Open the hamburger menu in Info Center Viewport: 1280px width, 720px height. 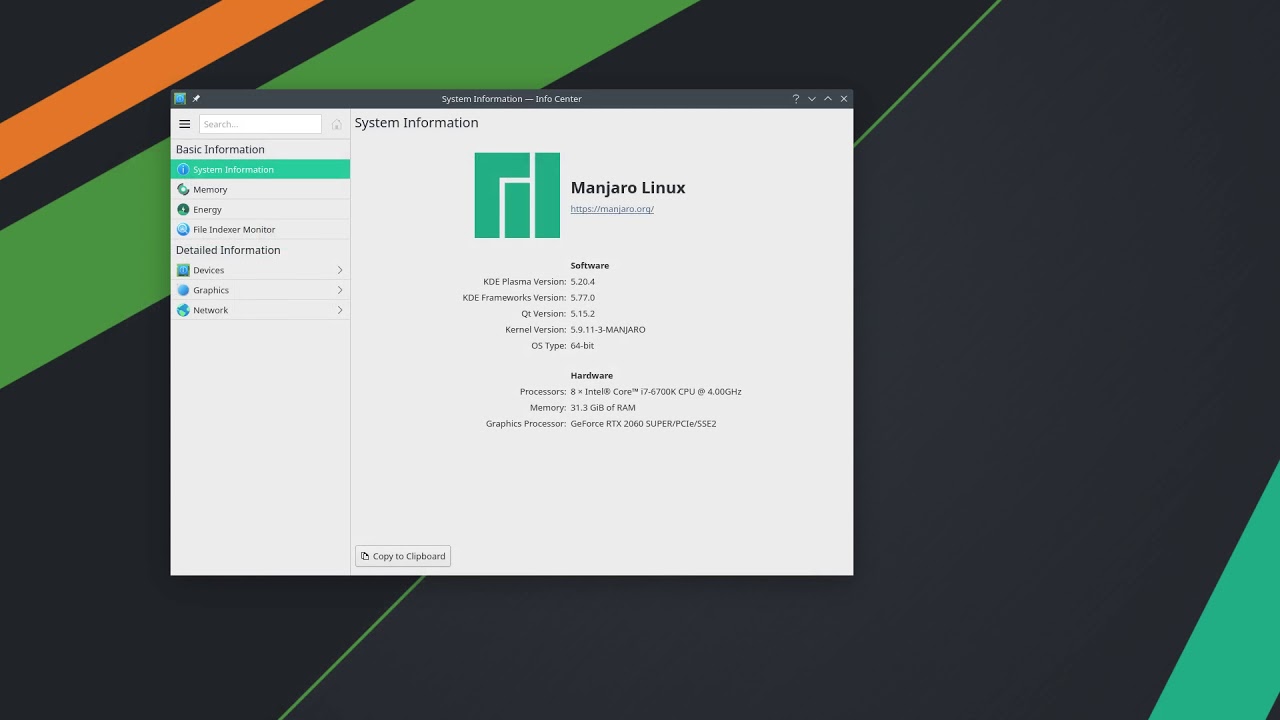pyautogui.click(x=184, y=124)
